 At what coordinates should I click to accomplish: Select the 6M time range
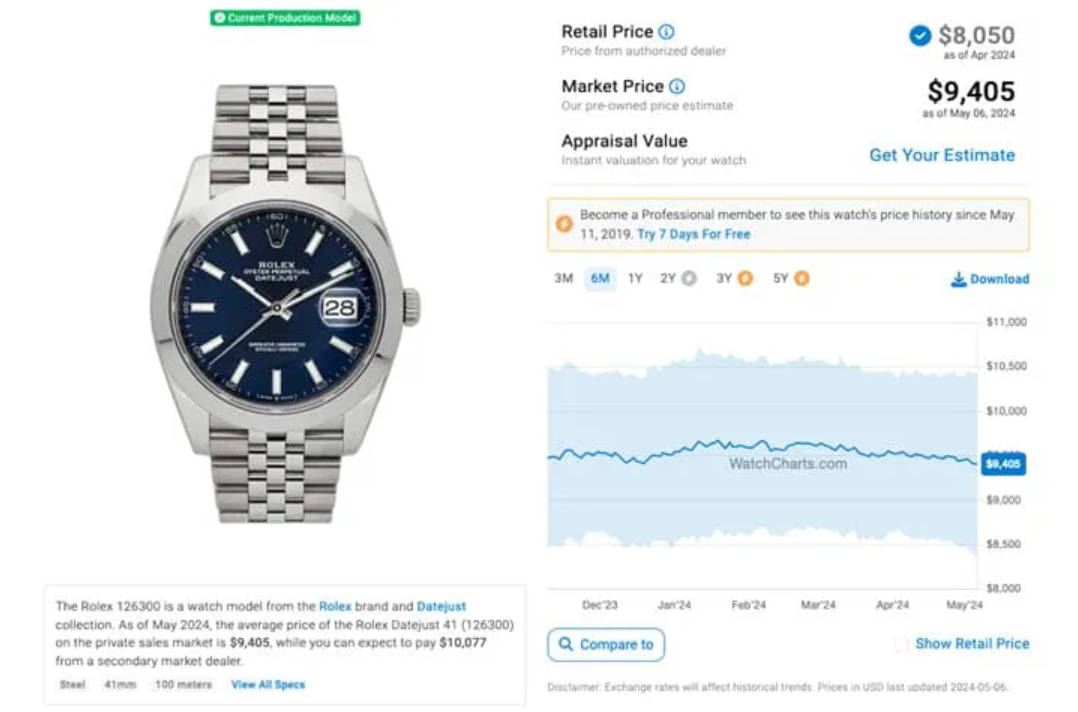pos(600,278)
